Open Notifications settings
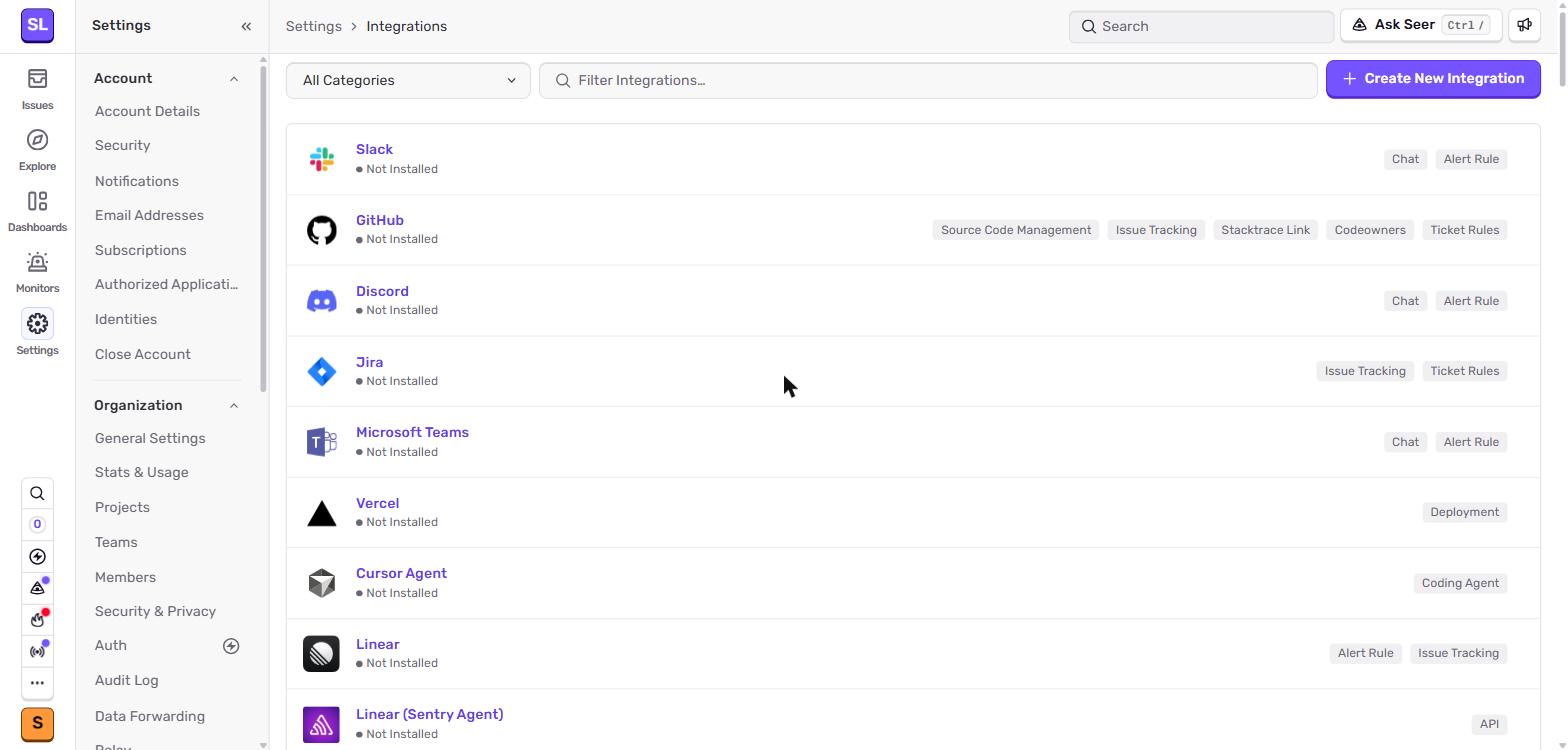Image resolution: width=1568 pixels, height=750 pixels. (x=137, y=181)
